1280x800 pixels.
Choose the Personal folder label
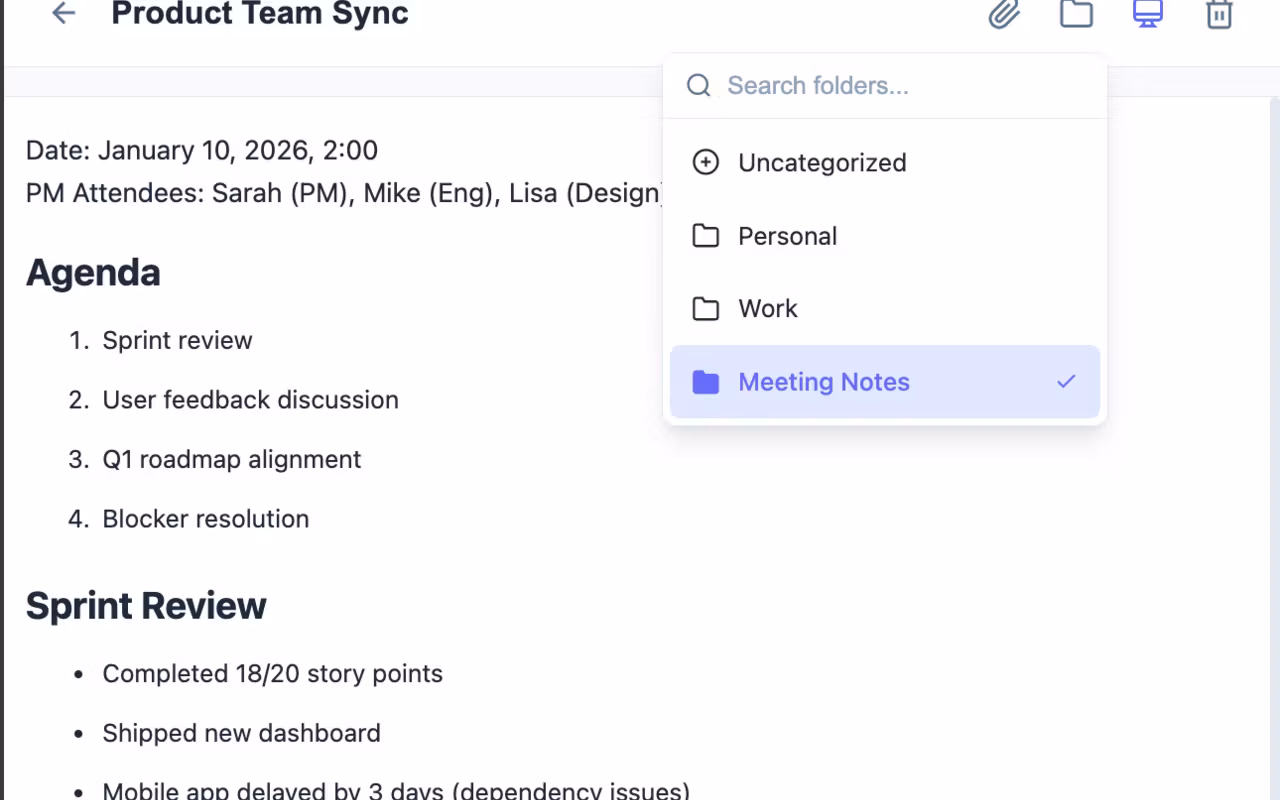(788, 236)
